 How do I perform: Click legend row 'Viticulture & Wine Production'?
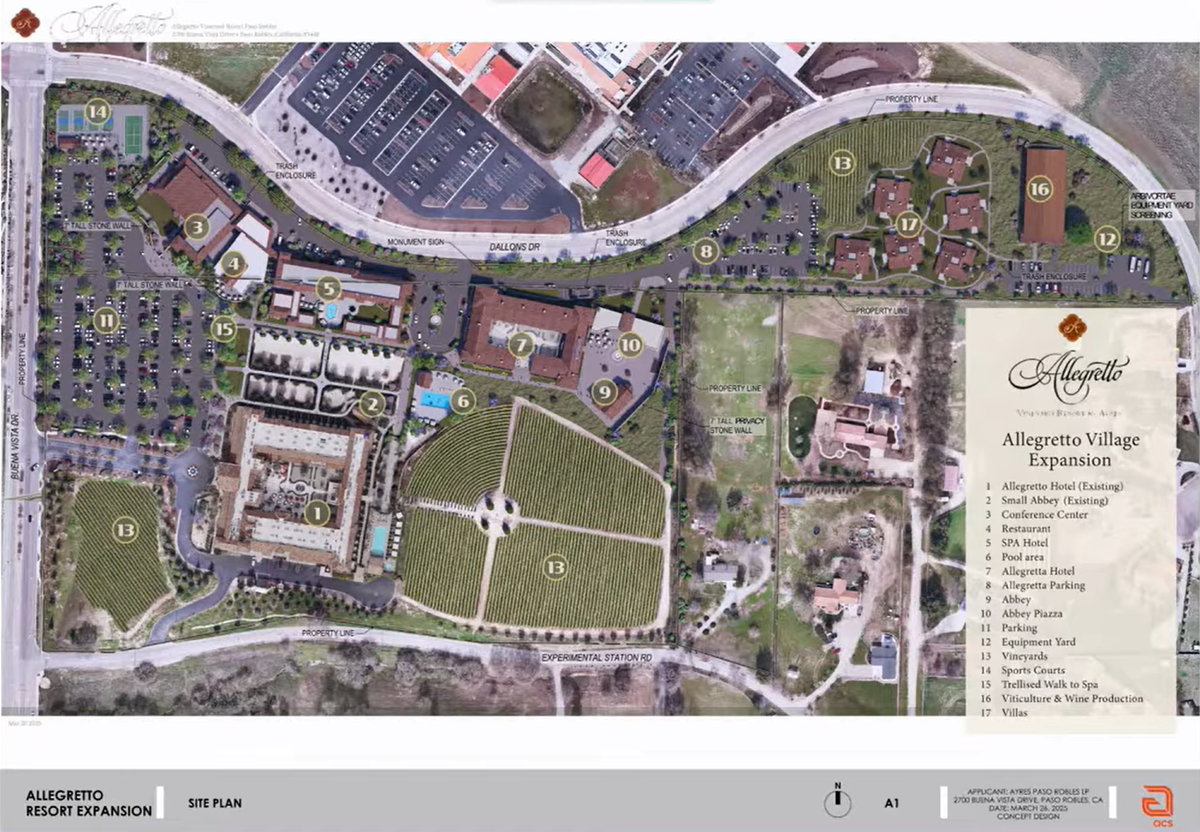tap(1064, 698)
